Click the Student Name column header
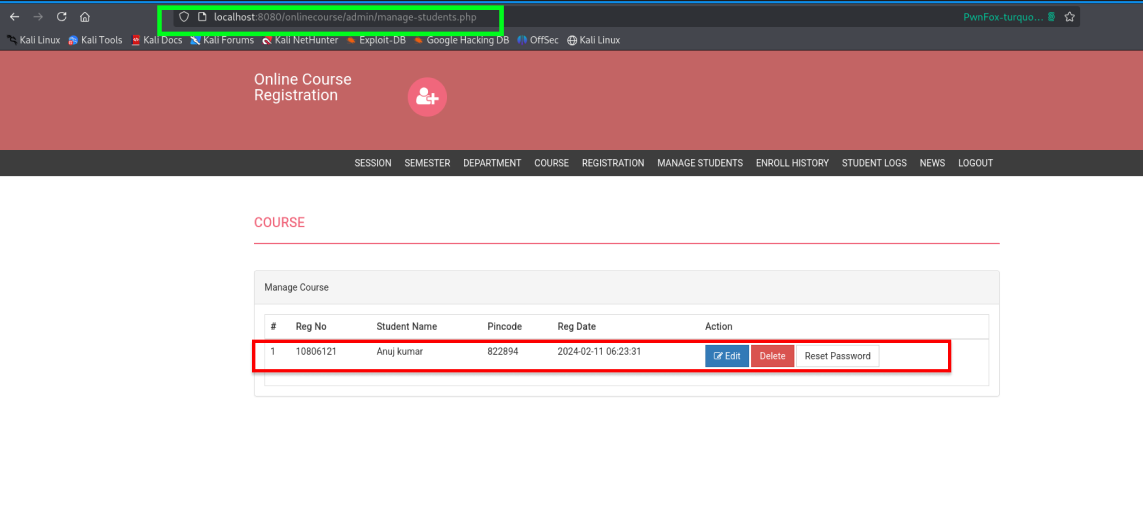This screenshot has width=1143, height=507. pos(407,326)
